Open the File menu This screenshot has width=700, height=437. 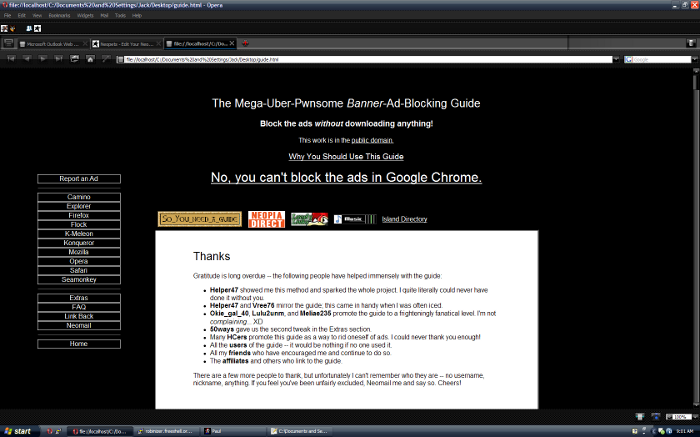[x=8, y=16]
